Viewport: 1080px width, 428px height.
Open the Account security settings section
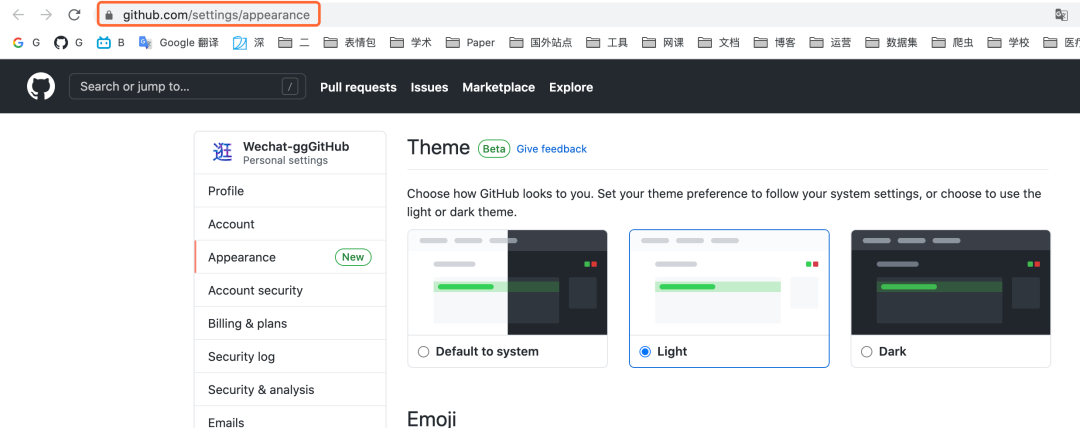(x=290, y=290)
